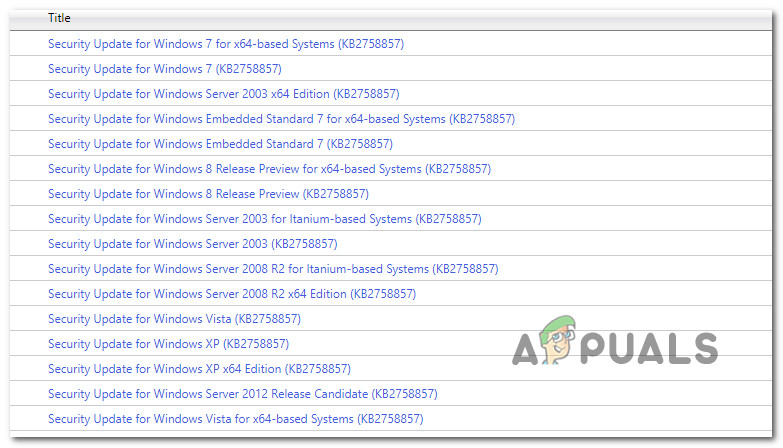Open Windows Server 2003 x64 Edition update
Image resolution: width=783 pixels, height=448 pixels.
click(224, 94)
